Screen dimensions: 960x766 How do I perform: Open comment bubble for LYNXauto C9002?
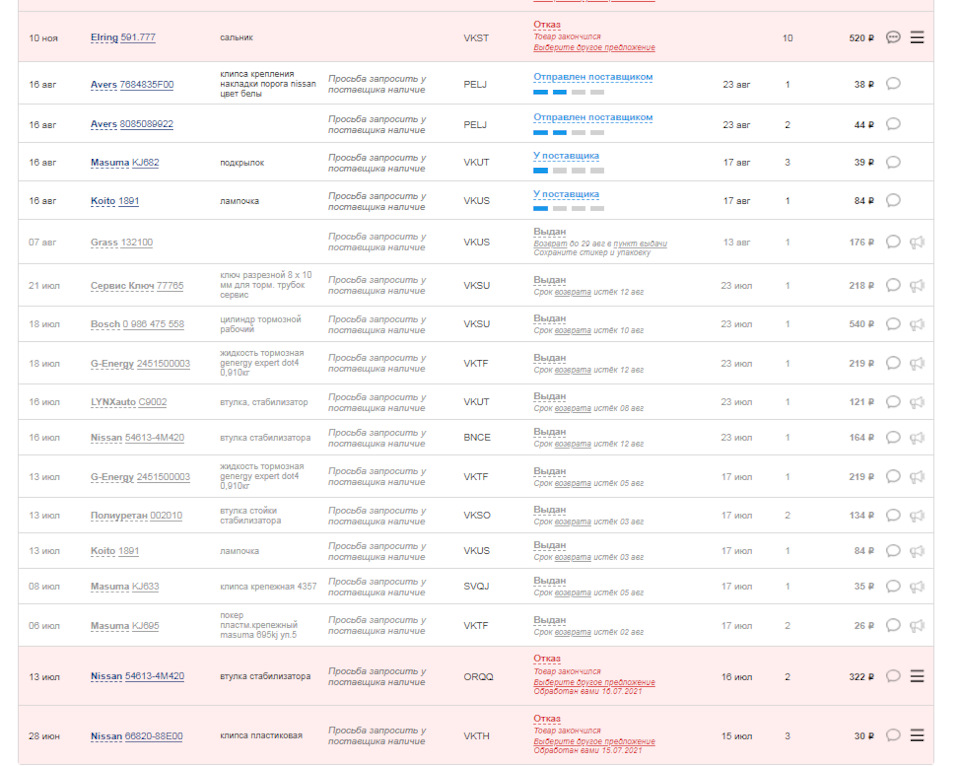point(893,402)
